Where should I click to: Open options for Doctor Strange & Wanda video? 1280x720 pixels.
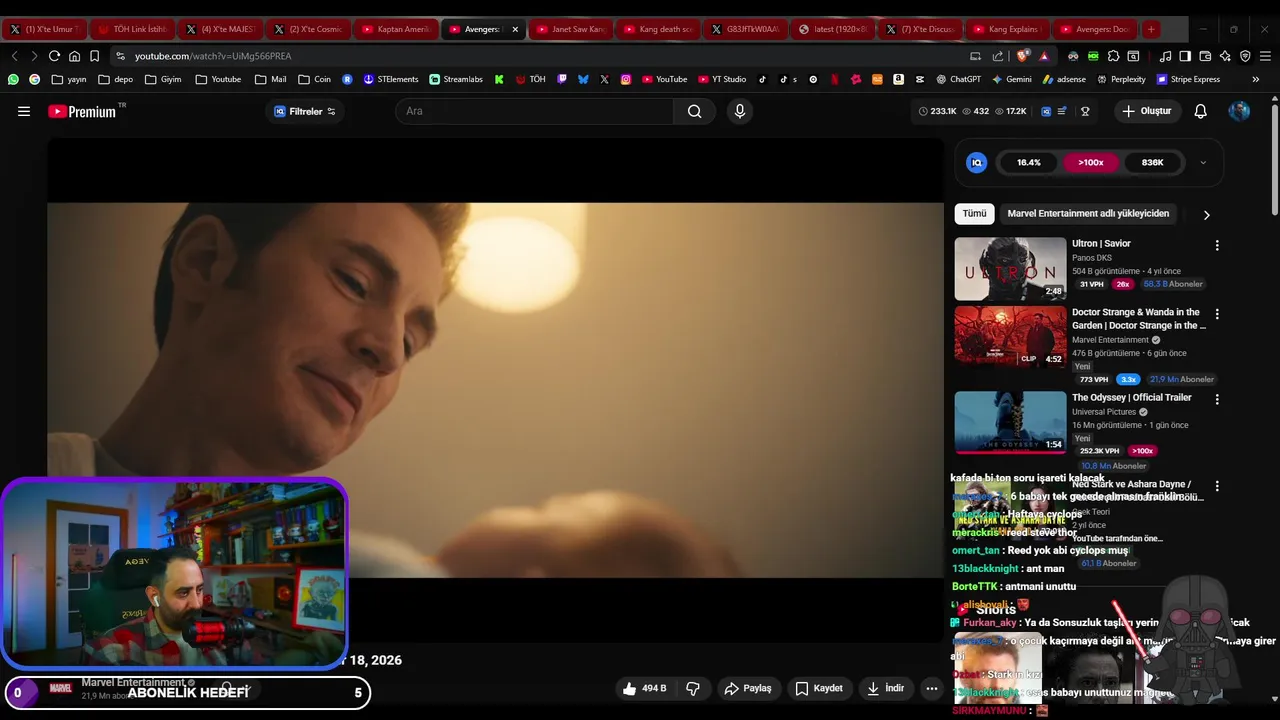pos(1217,314)
